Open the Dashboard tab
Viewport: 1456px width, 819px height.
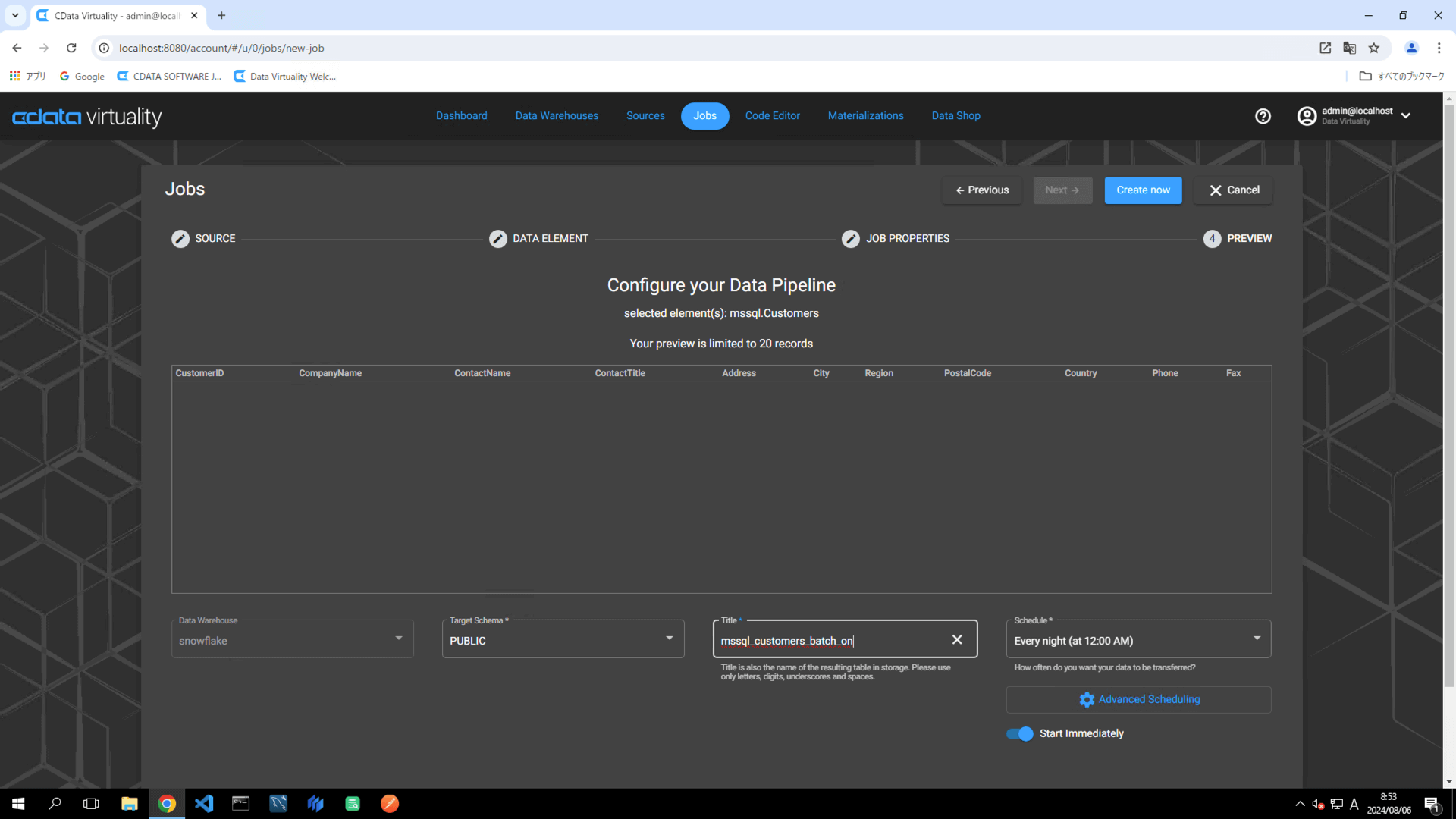coord(461,116)
